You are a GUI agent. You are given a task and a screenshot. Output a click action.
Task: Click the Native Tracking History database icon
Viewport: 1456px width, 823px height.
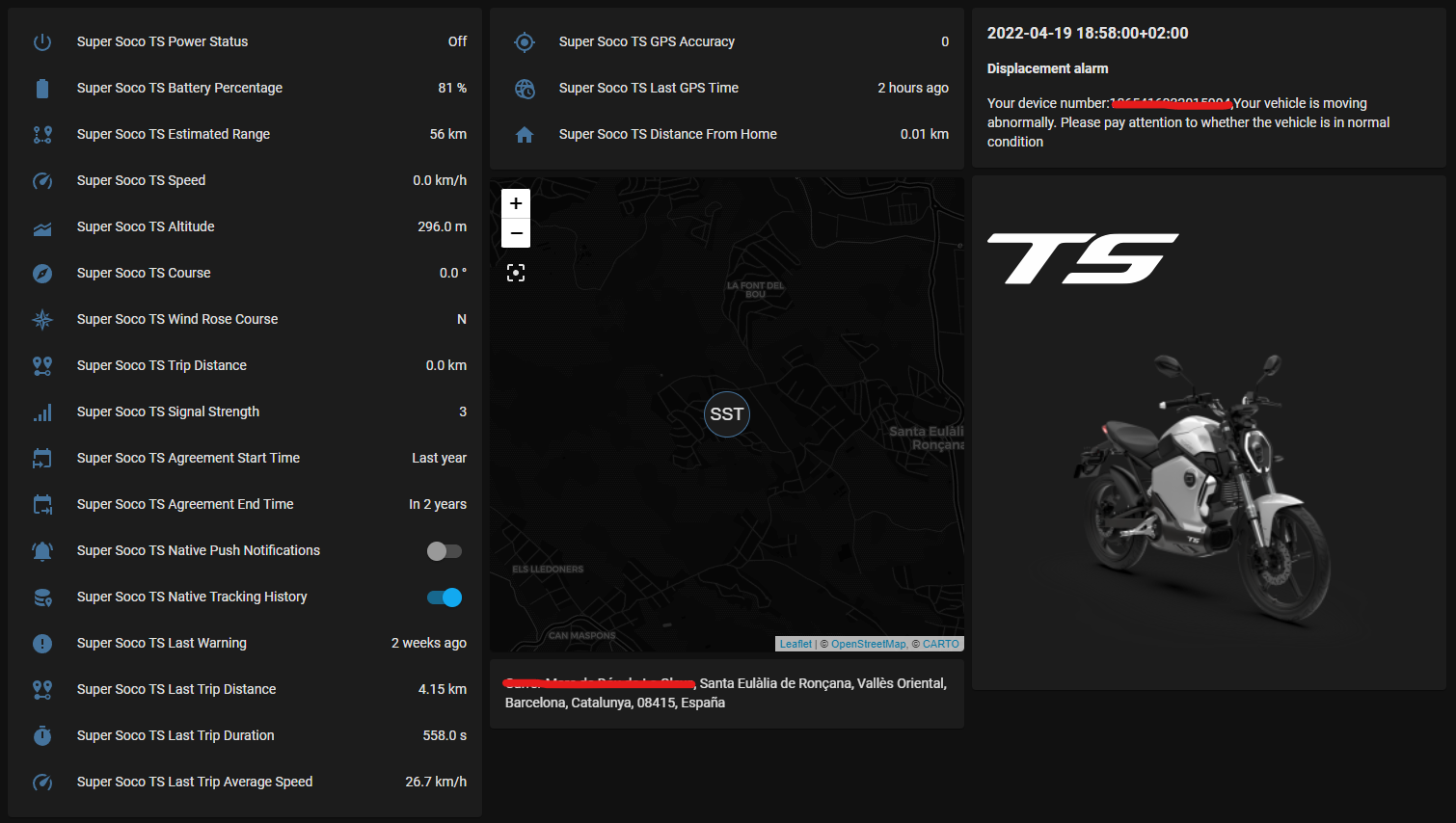point(42,597)
